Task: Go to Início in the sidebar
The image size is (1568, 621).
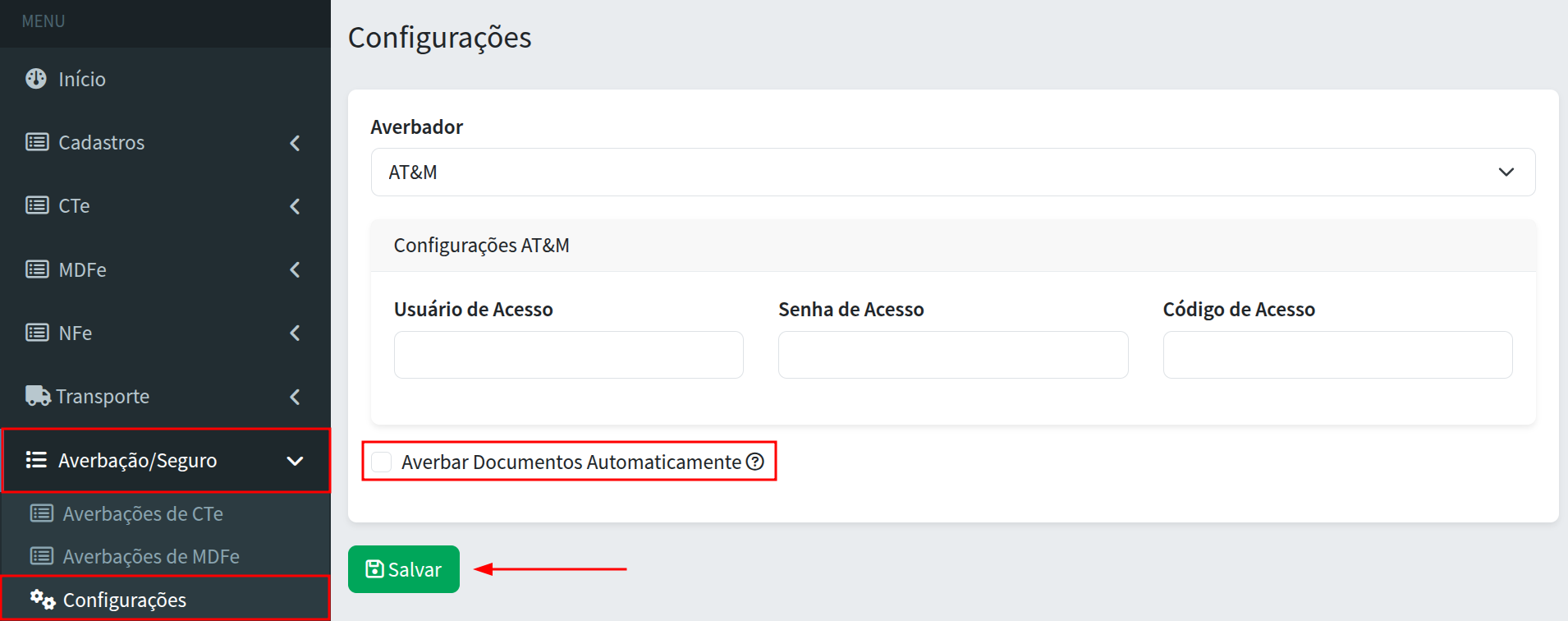Action: point(82,79)
